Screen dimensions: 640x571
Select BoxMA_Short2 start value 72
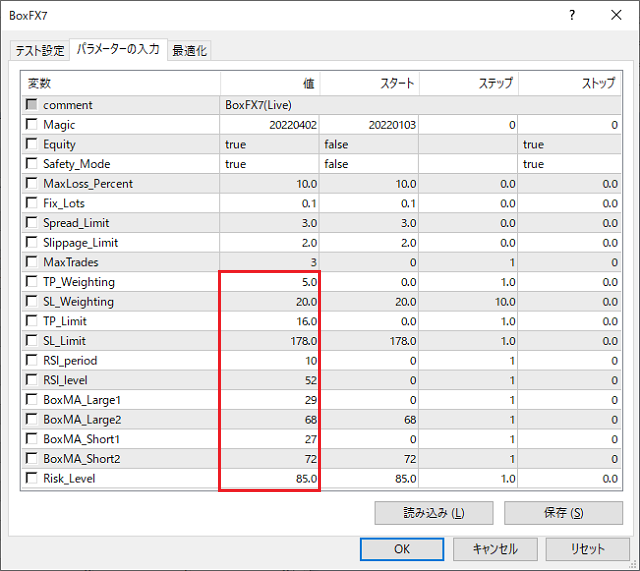pos(410,459)
